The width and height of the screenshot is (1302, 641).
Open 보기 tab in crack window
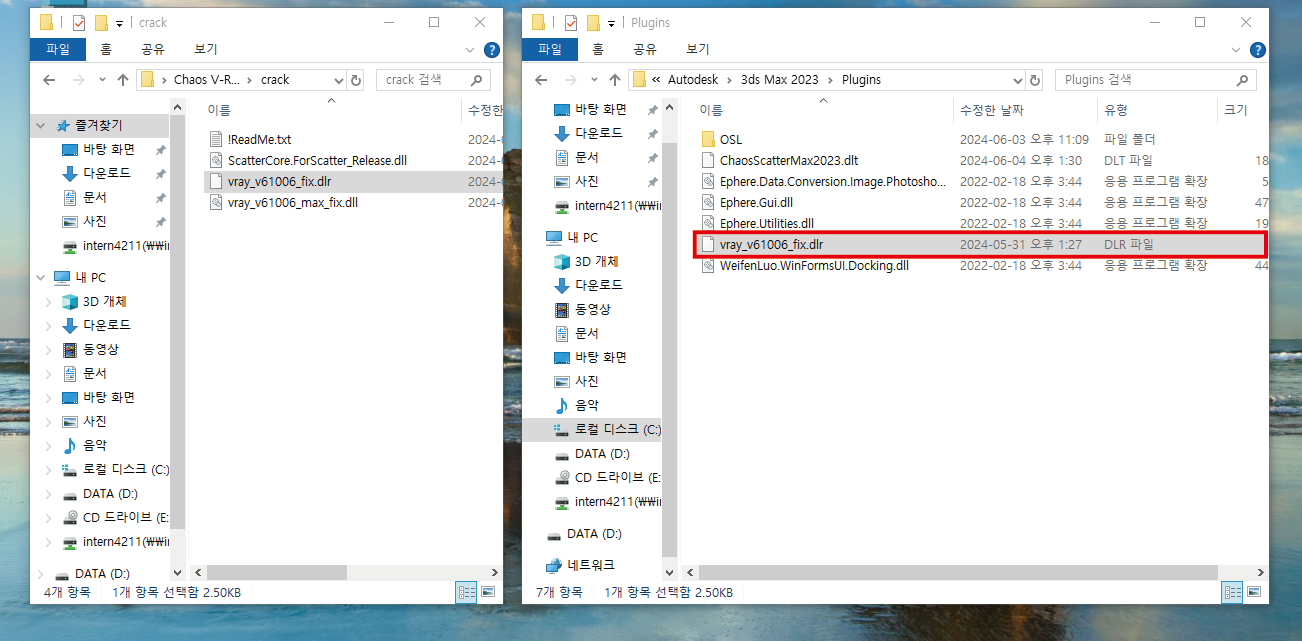(x=206, y=49)
